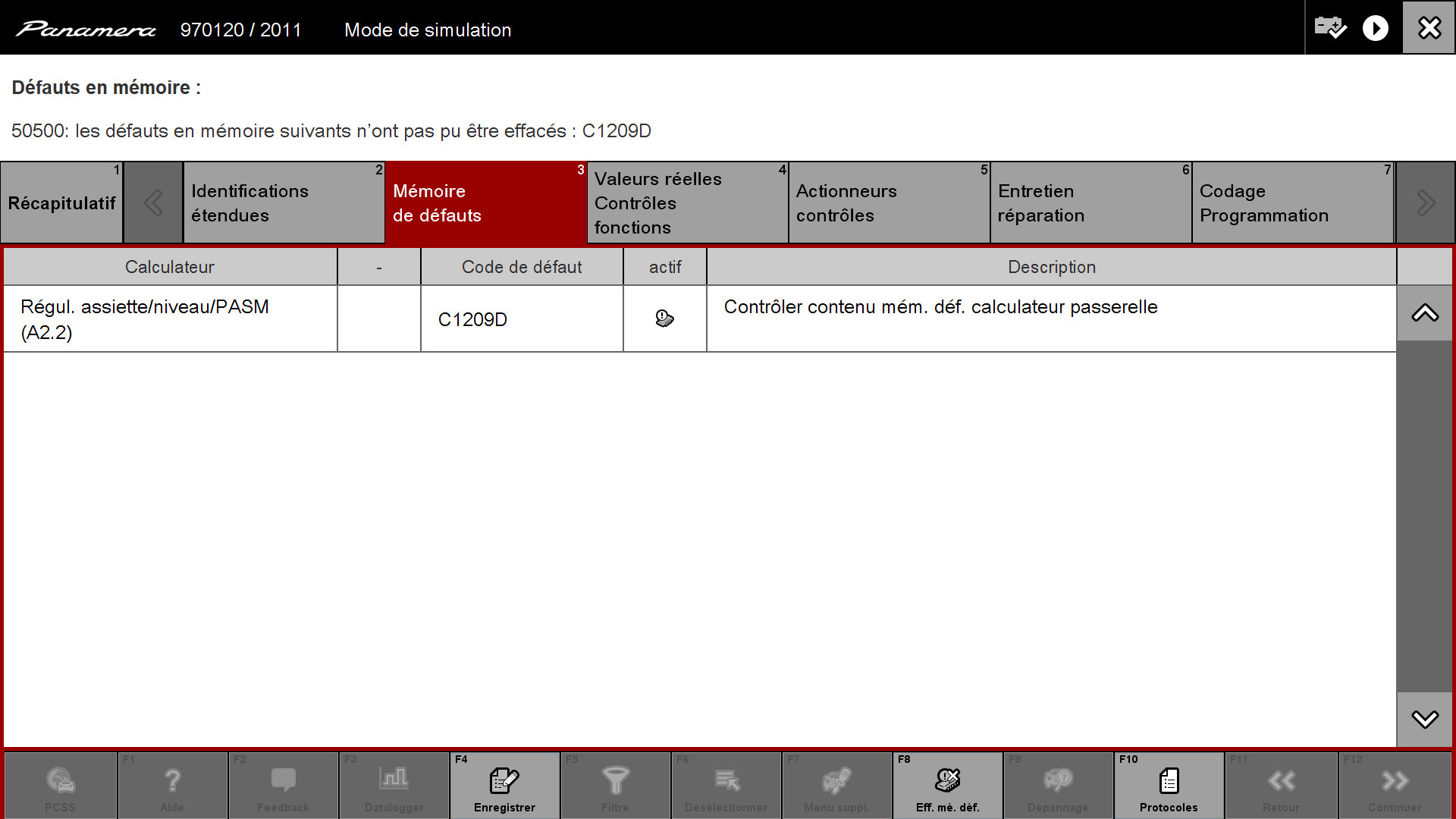Viewport: 1456px width, 819px height.
Task: Switch to Valeurs réelles Contrôles fonctions tab
Action: click(688, 202)
